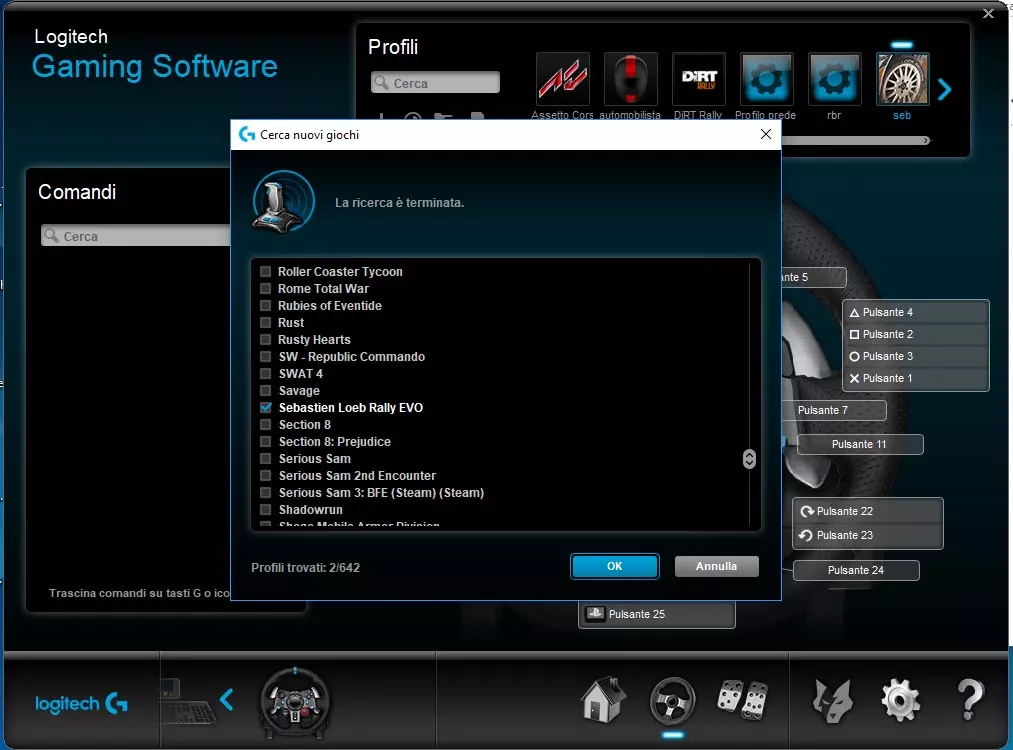Check the Rubies of Eventide box
The image size is (1013, 750).
(266, 305)
